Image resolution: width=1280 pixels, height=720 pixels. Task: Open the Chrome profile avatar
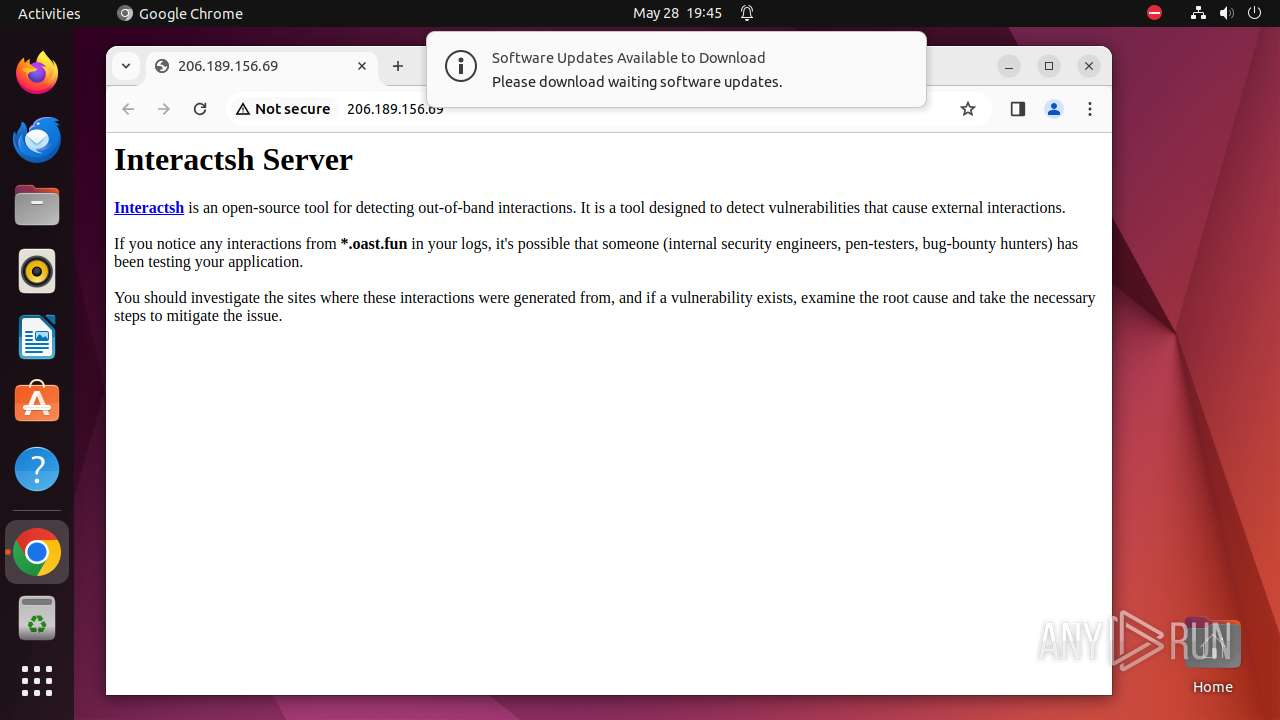pos(1054,109)
